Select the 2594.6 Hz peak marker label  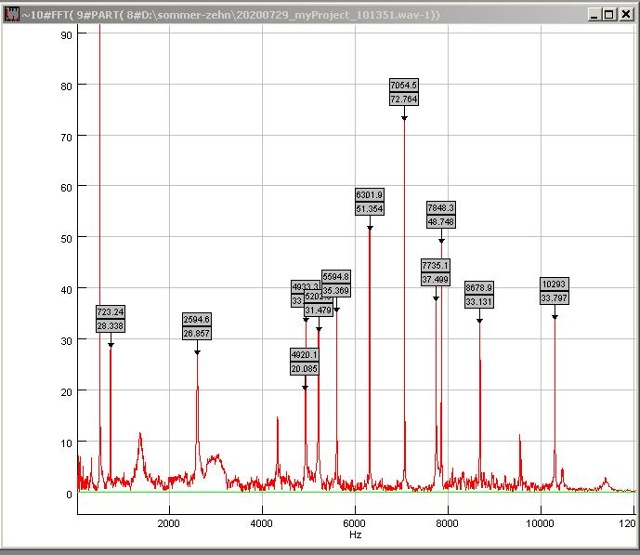click(197, 326)
